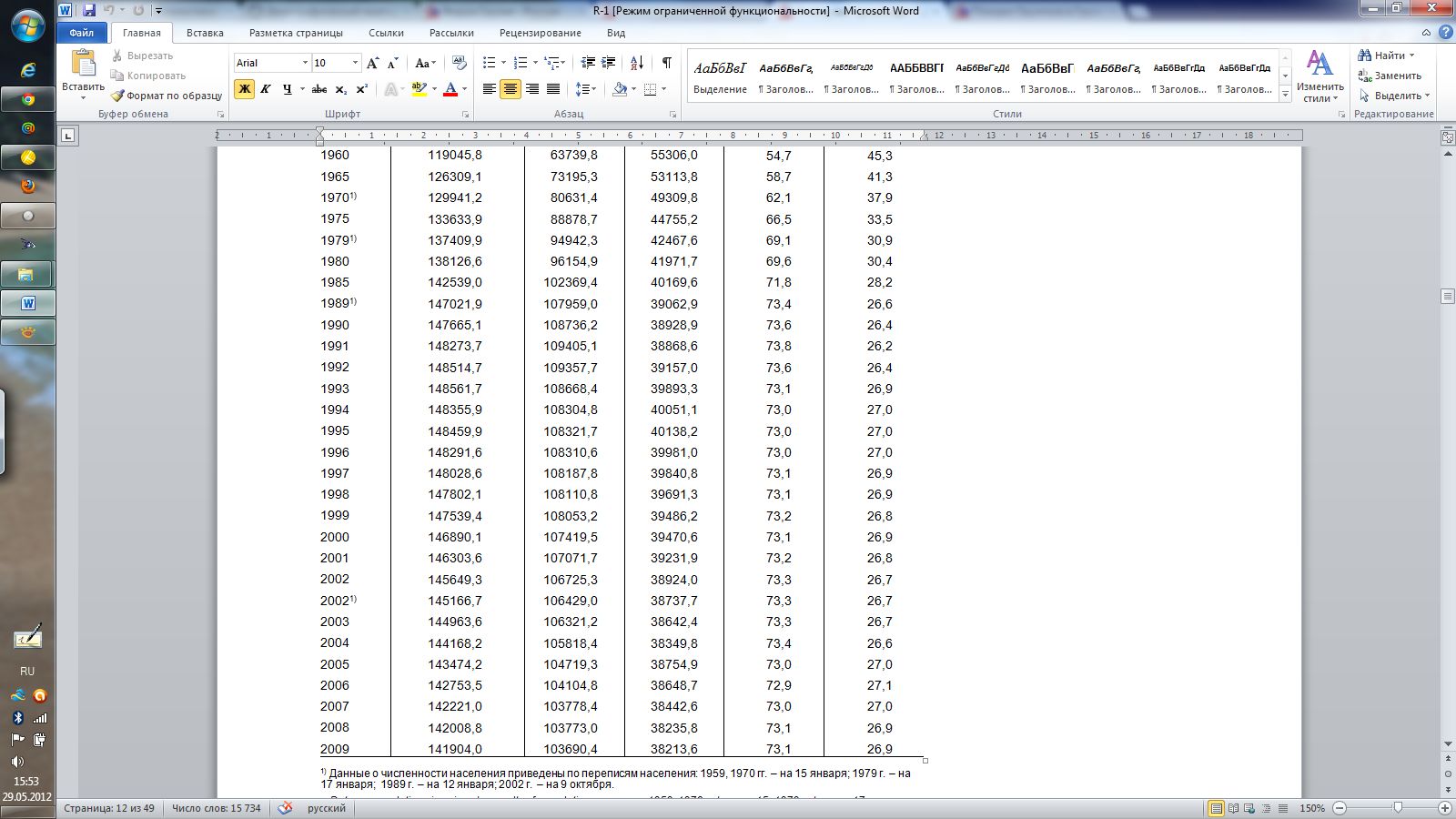The image size is (1456, 819).
Task: Click zoom level 150% button
Action: (1311, 808)
